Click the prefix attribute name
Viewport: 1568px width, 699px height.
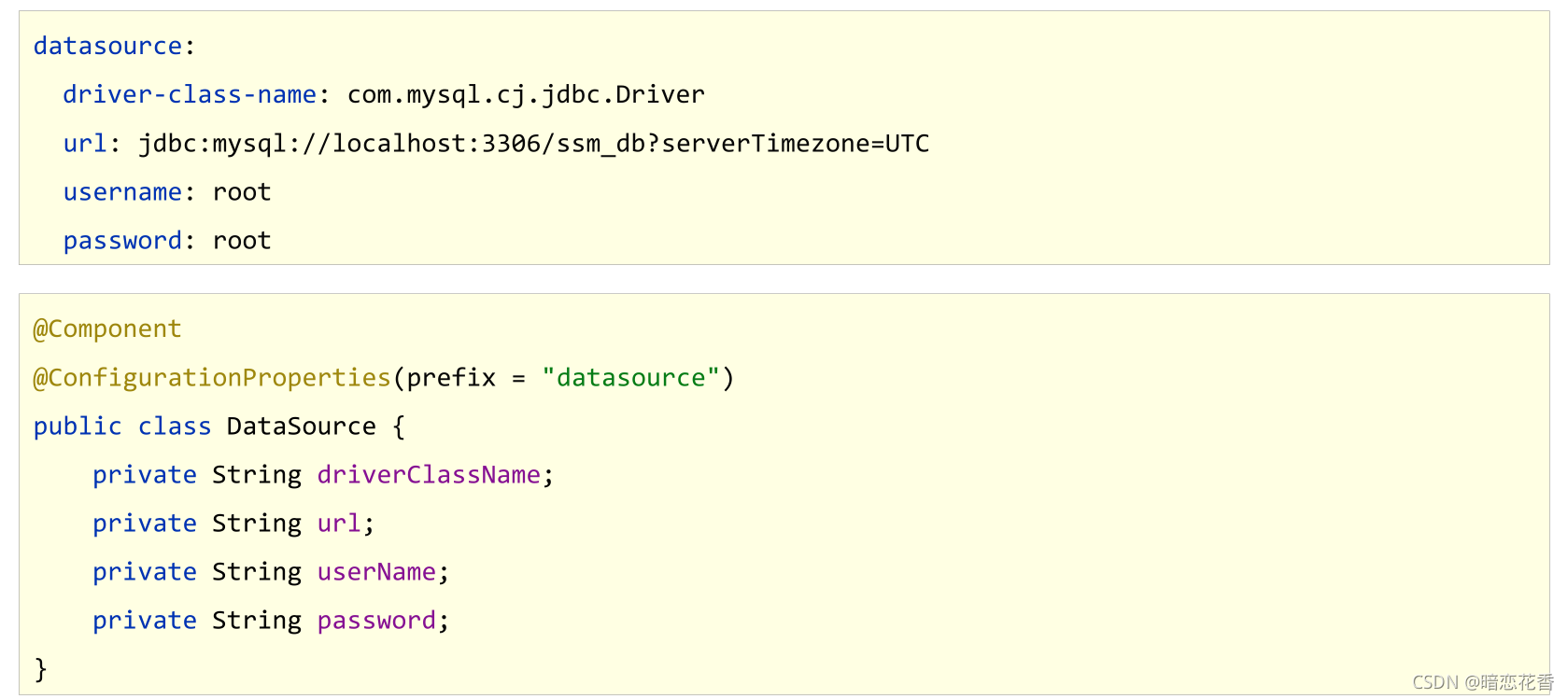coord(451,377)
